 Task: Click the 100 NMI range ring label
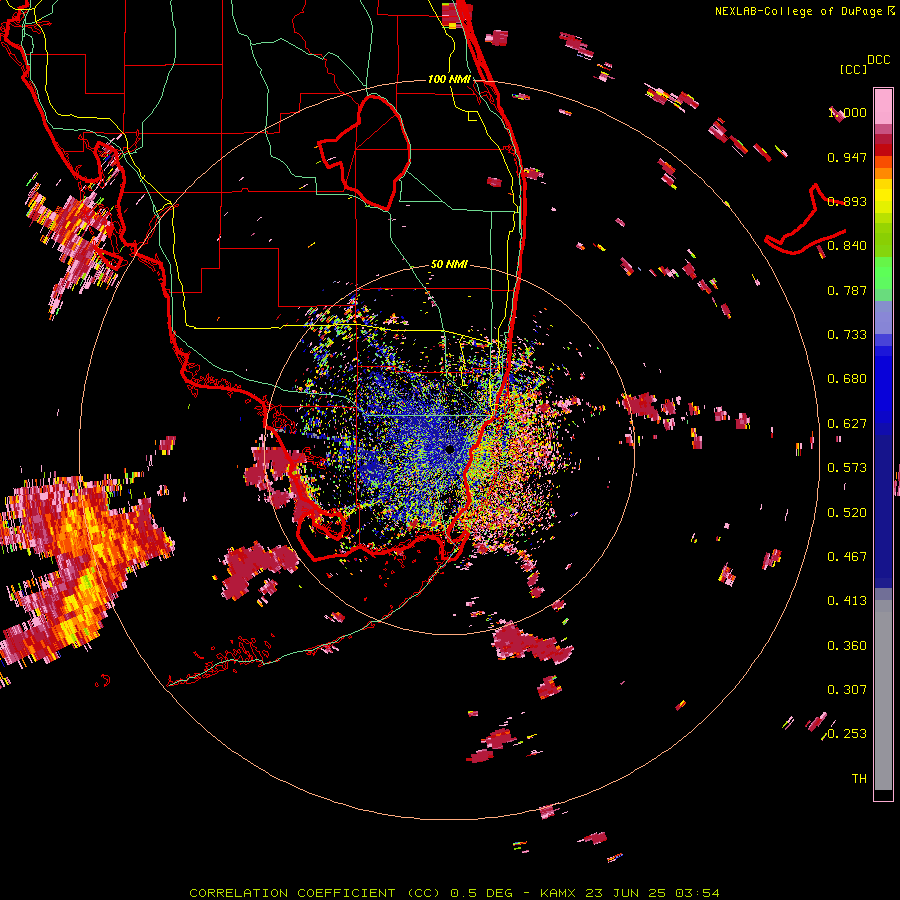449,79
